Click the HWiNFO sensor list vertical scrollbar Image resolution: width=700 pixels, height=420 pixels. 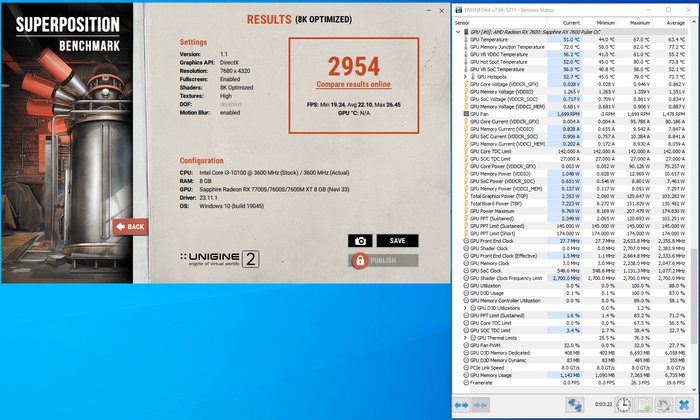[694, 296]
